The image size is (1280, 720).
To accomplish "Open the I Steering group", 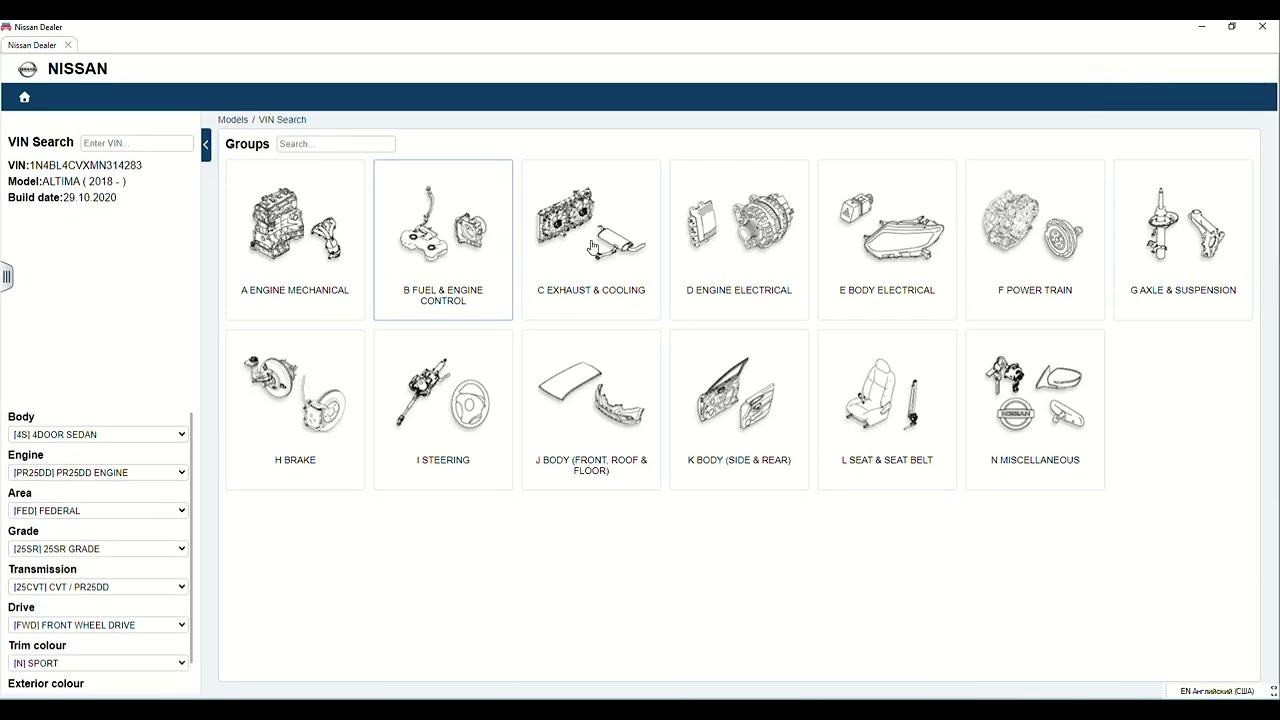I will [443, 410].
